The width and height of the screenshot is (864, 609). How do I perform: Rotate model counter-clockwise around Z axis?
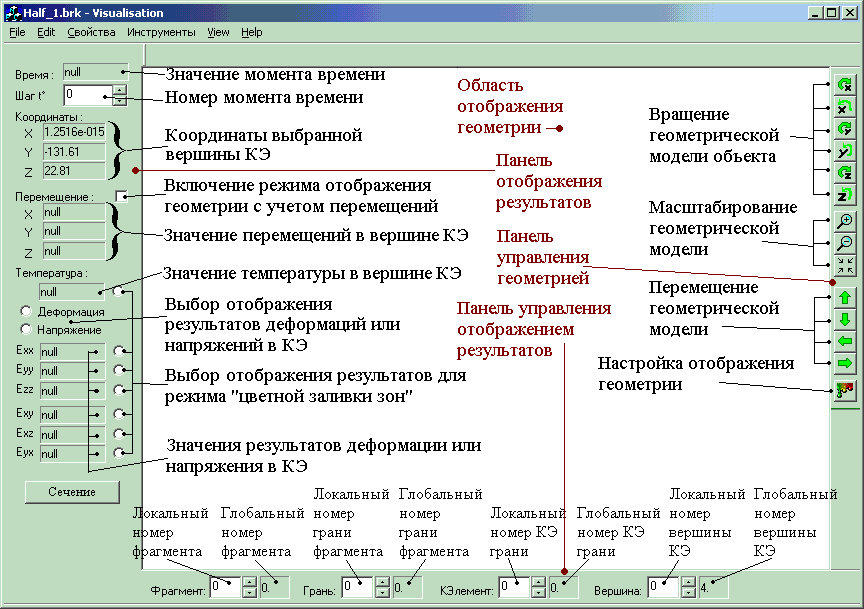pyautogui.click(x=844, y=195)
